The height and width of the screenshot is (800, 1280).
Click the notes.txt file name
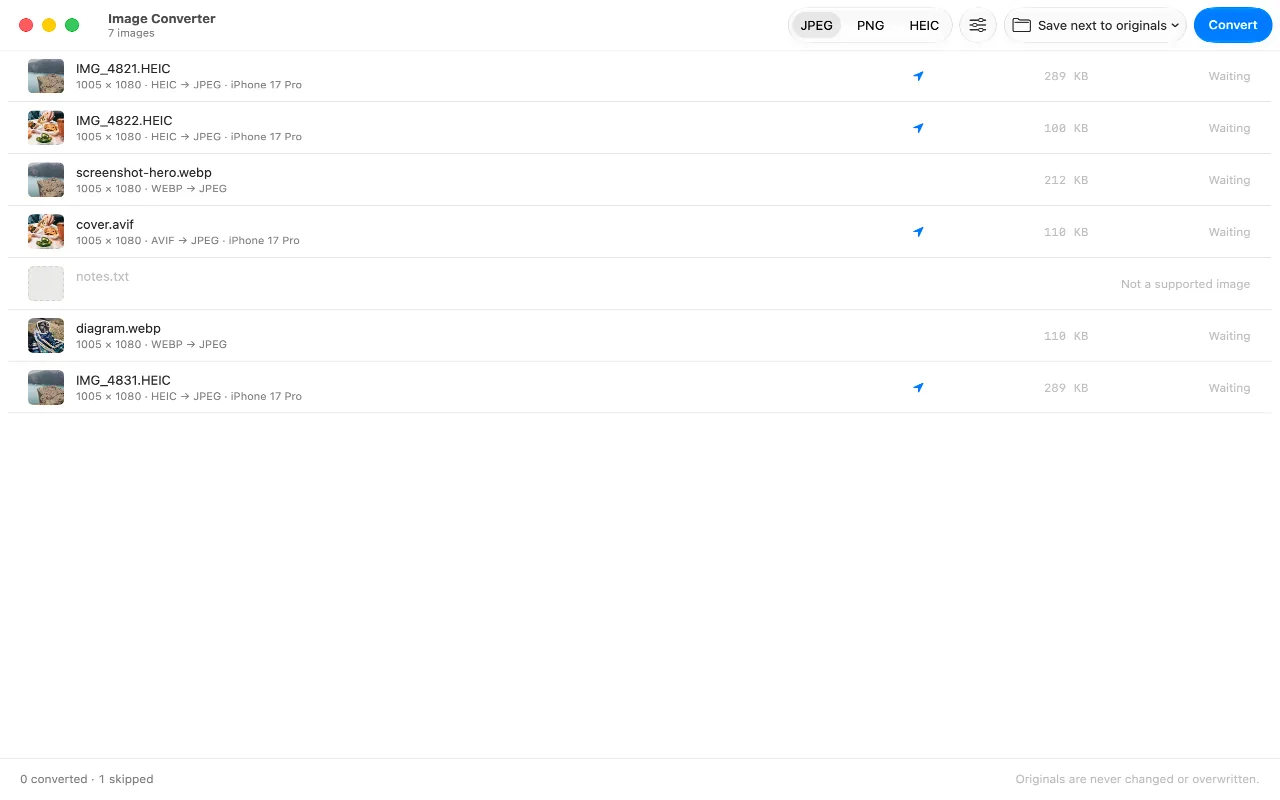pos(102,277)
